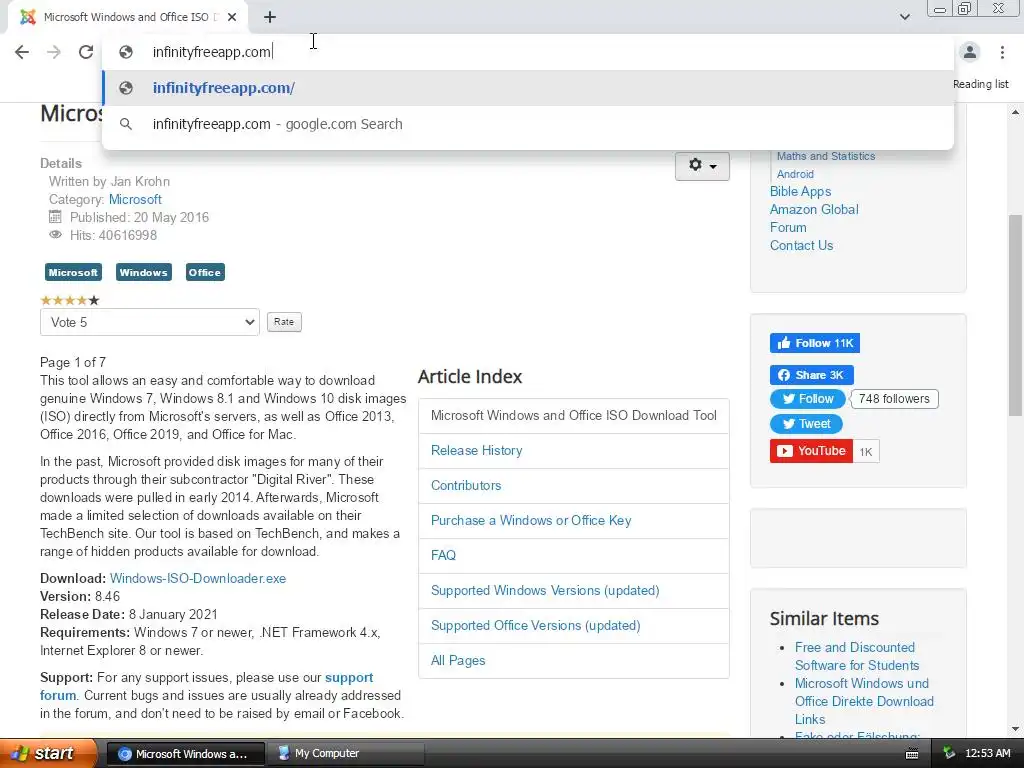This screenshot has height=768, width=1024.
Task: Open FAQ in Article Index
Action: [x=443, y=556]
